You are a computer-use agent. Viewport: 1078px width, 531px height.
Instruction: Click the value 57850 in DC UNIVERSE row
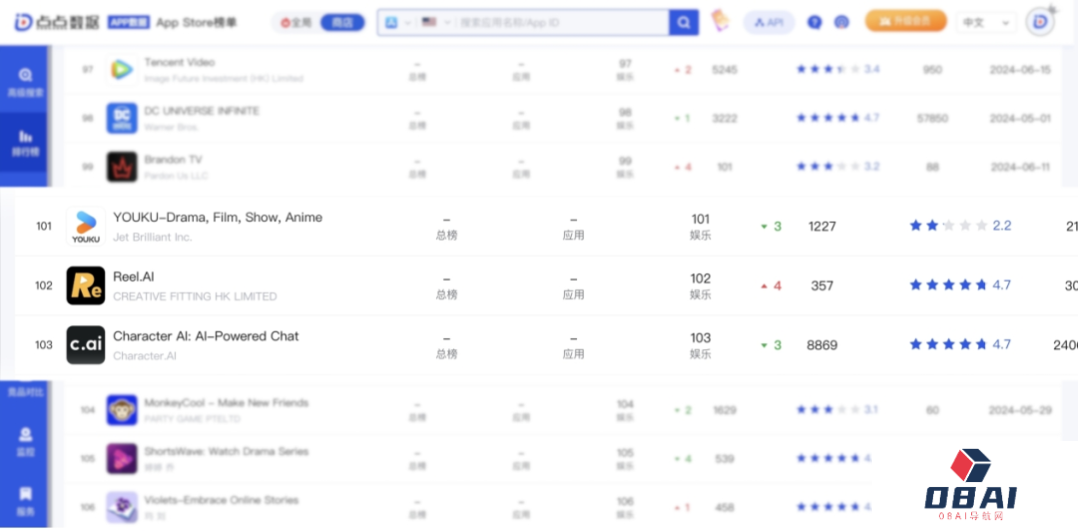932,118
